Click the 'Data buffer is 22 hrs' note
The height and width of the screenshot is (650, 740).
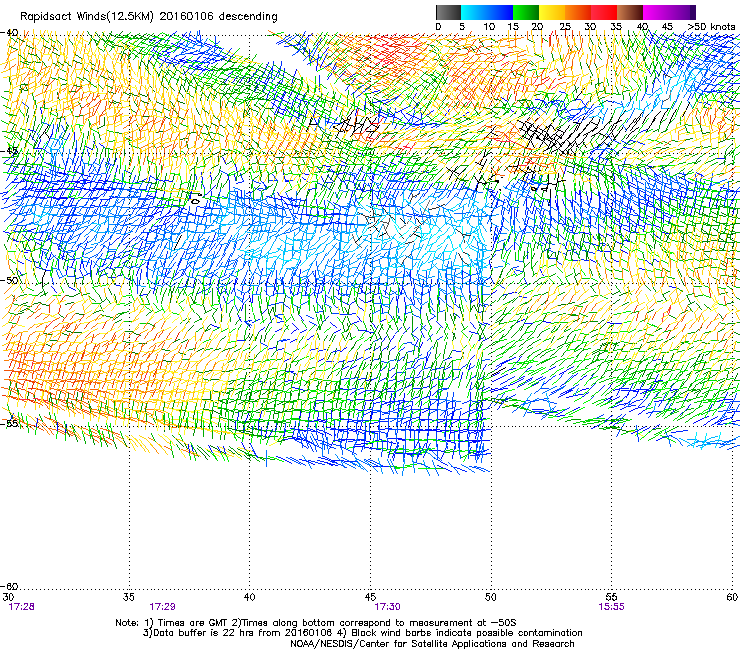[362, 633]
